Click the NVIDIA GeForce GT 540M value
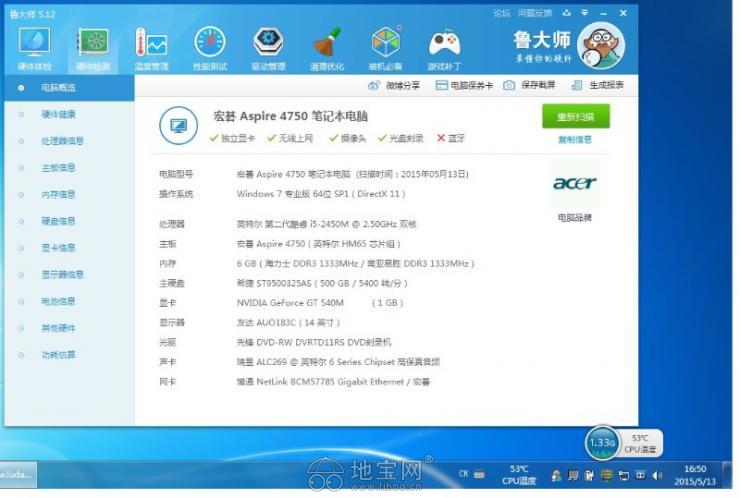This screenshot has width=740, height=498. [x=320, y=303]
